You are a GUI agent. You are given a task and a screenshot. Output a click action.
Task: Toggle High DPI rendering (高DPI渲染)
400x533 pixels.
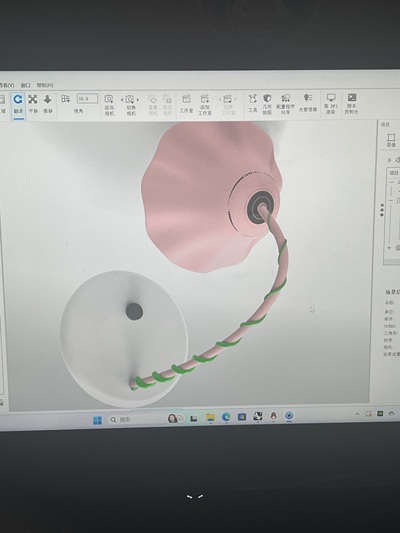pyautogui.click(x=331, y=103)
